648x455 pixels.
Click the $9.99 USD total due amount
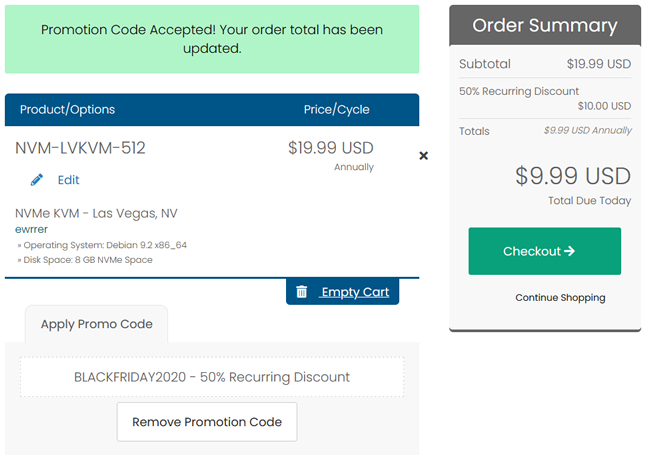tap(573, 177)
